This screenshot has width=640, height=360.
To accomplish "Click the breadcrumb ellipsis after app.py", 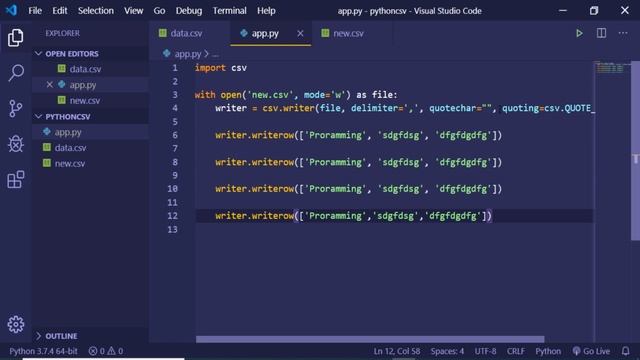I will click(x=216, y=54).
